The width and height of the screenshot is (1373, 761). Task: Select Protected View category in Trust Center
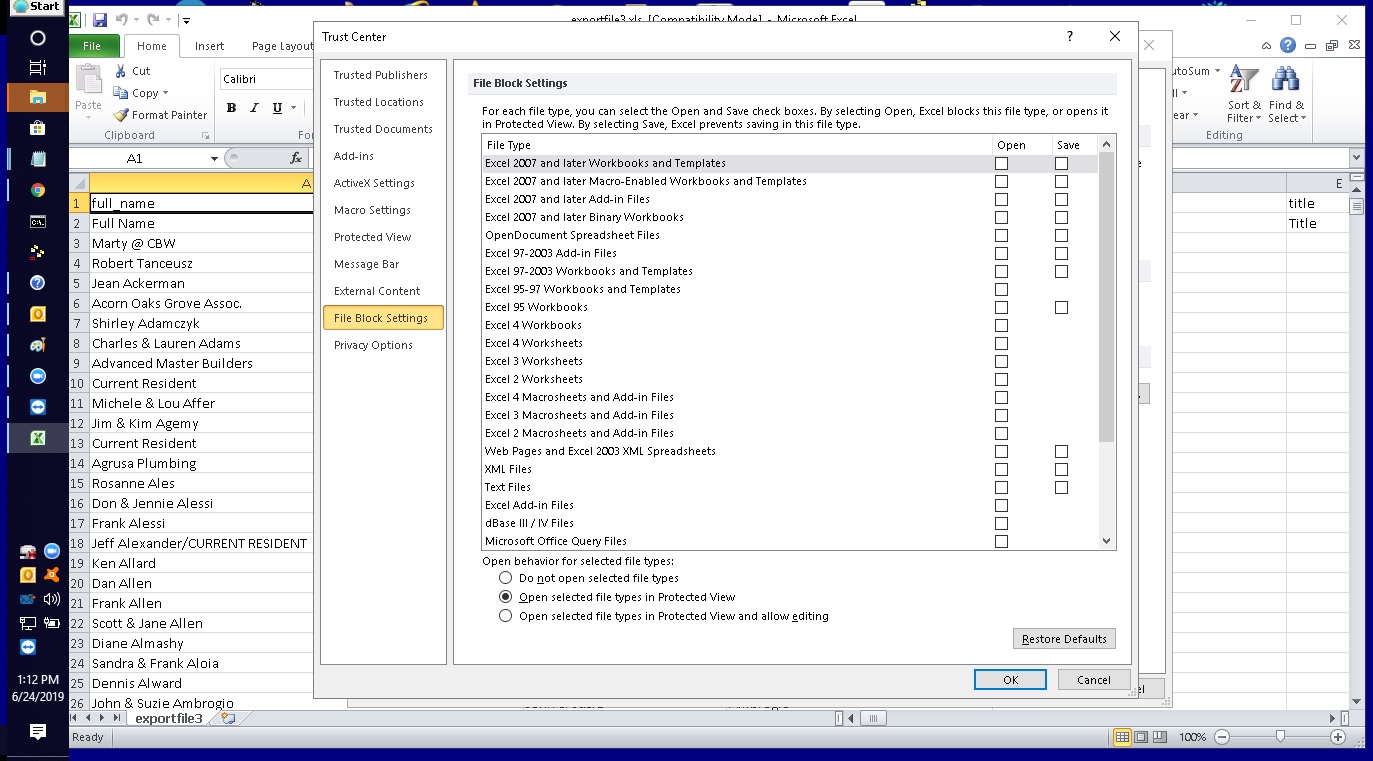pyautogui.click(x=373, y=237)
